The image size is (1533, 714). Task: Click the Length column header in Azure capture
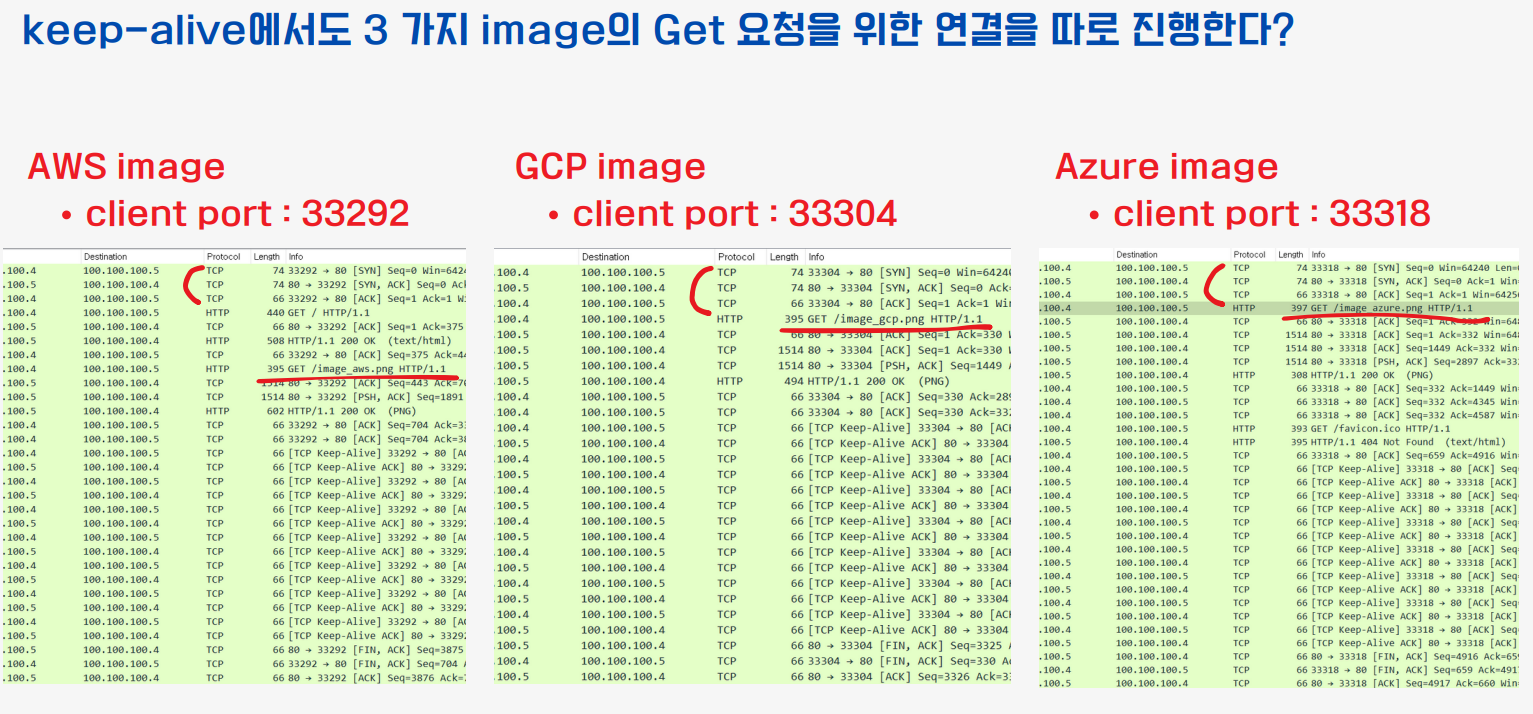(1291, 255)
